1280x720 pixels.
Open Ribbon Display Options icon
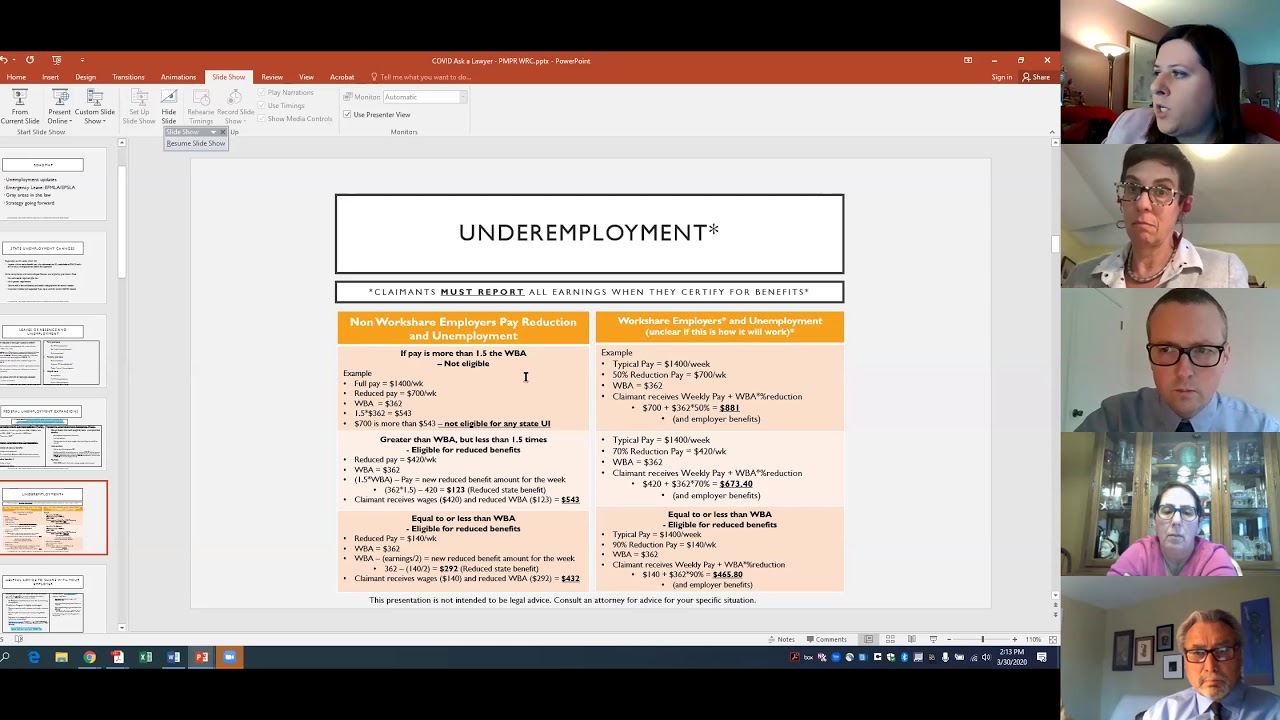968,61
